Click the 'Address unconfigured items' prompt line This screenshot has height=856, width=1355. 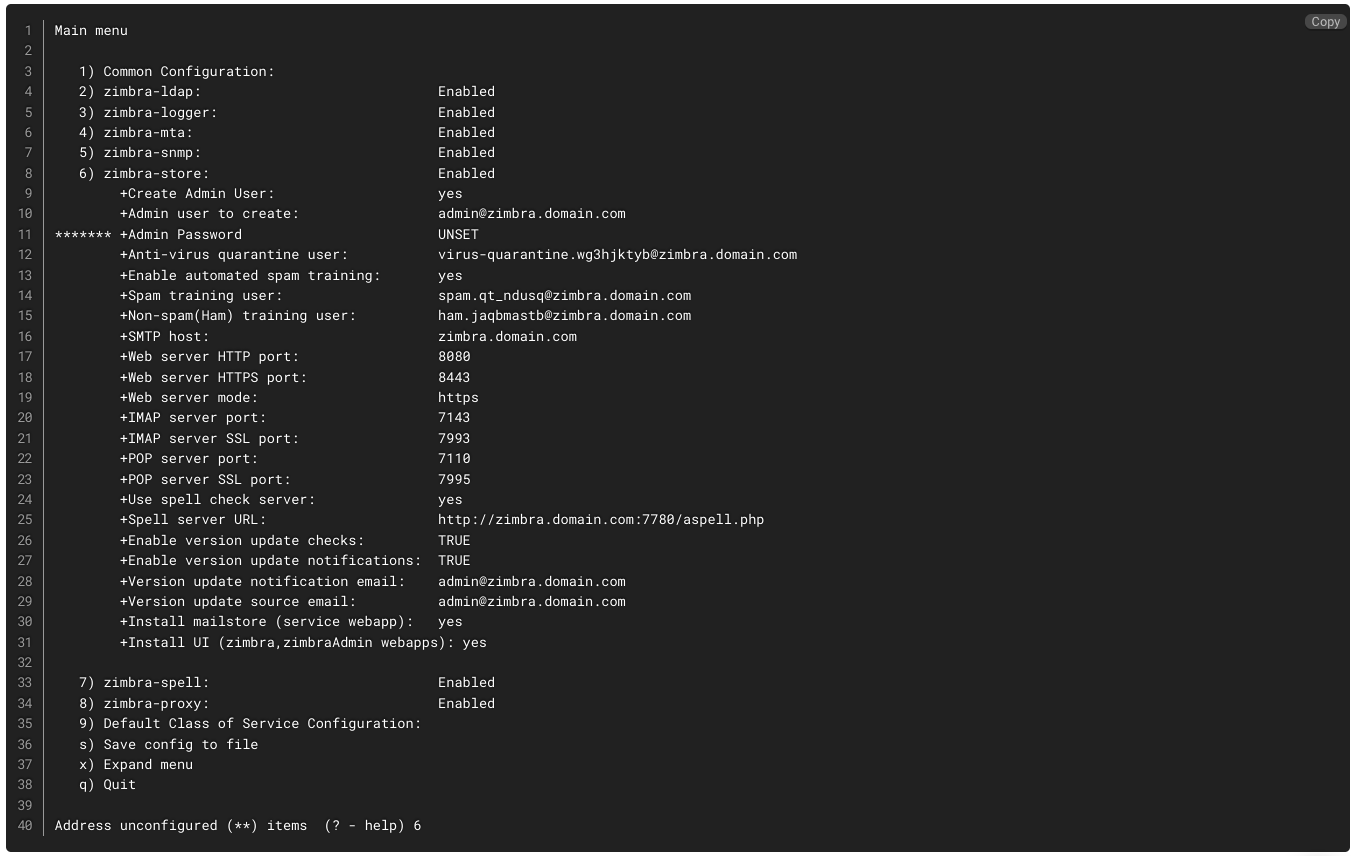tap(238, 825)
